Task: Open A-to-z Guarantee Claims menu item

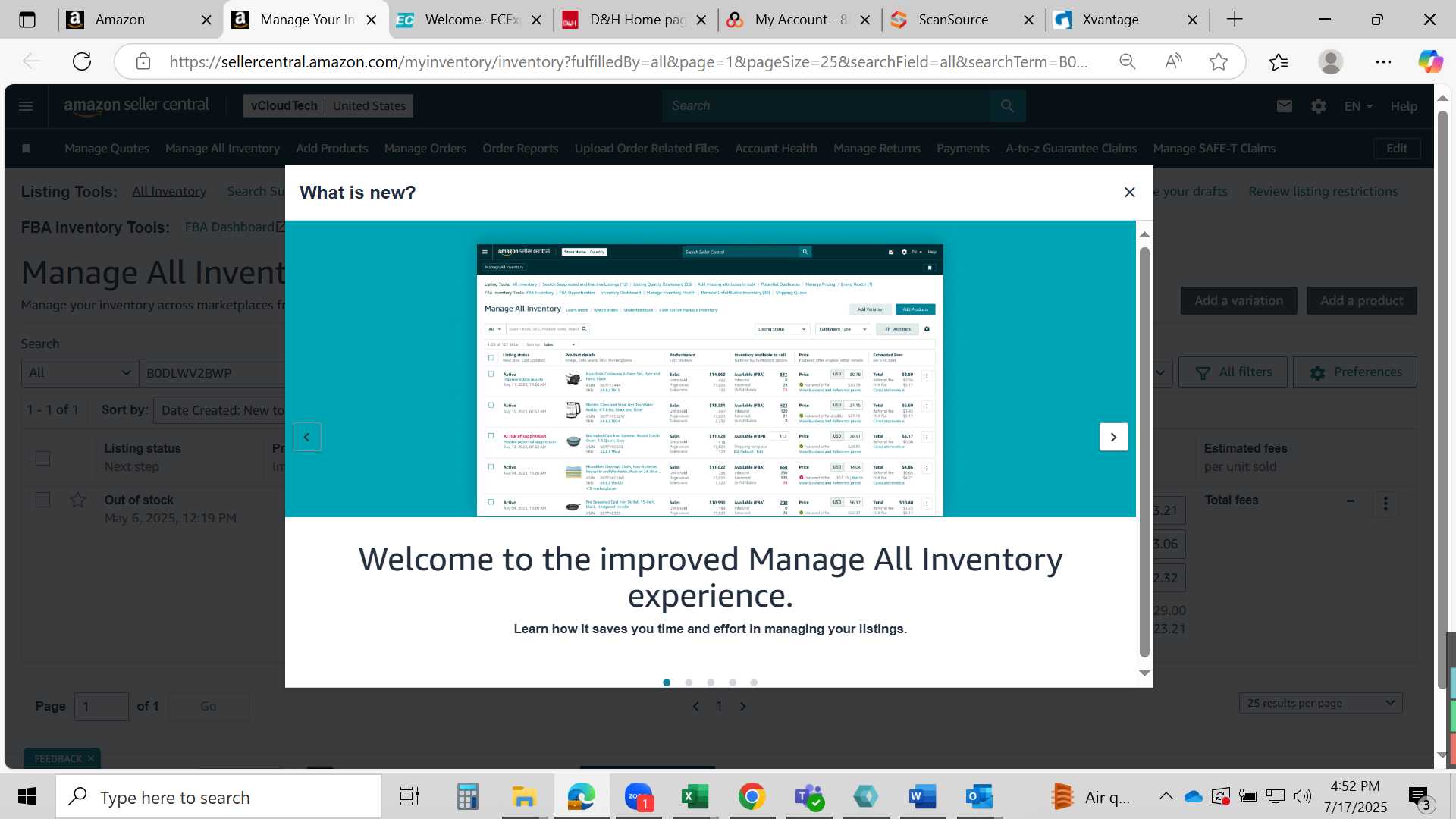Action: coord(1071,149)
